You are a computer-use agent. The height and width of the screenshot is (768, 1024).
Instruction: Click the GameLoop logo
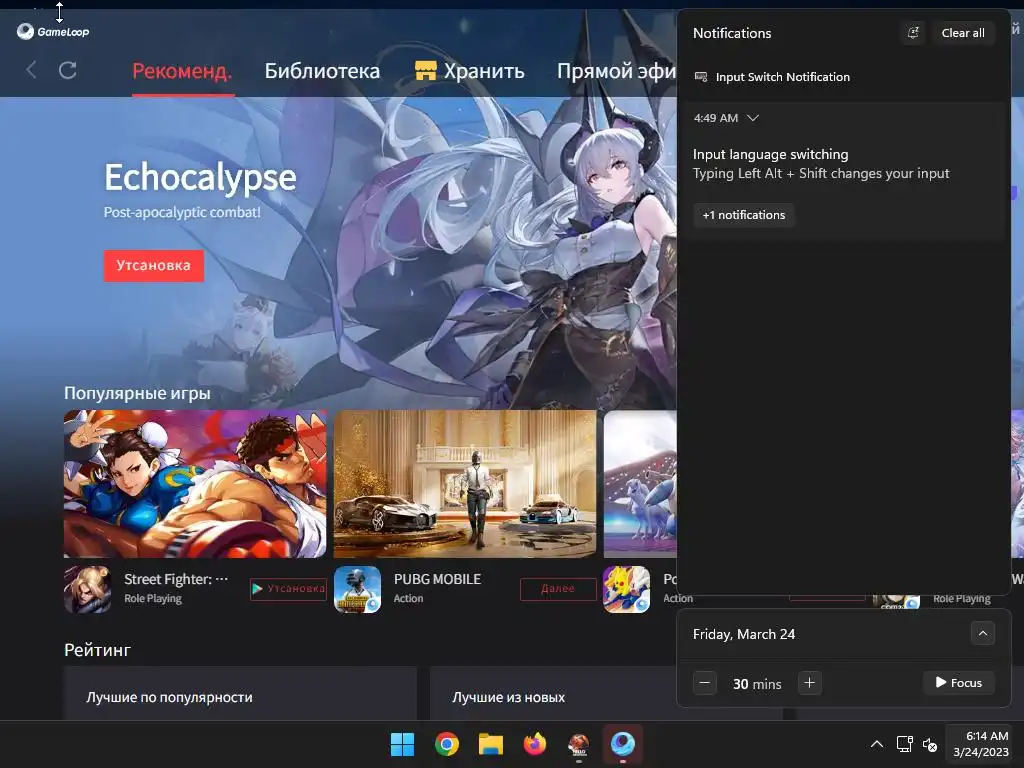(53, 31)
